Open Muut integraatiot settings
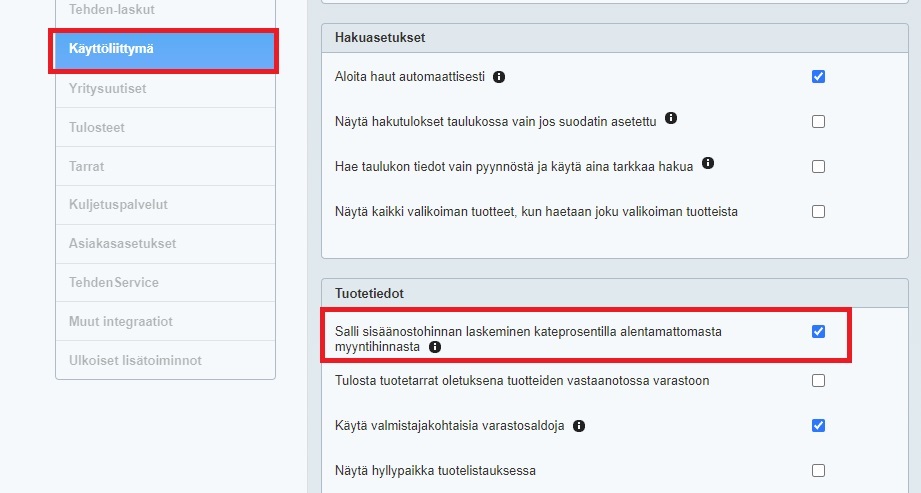Screen dimensions: 921x493 114,321
